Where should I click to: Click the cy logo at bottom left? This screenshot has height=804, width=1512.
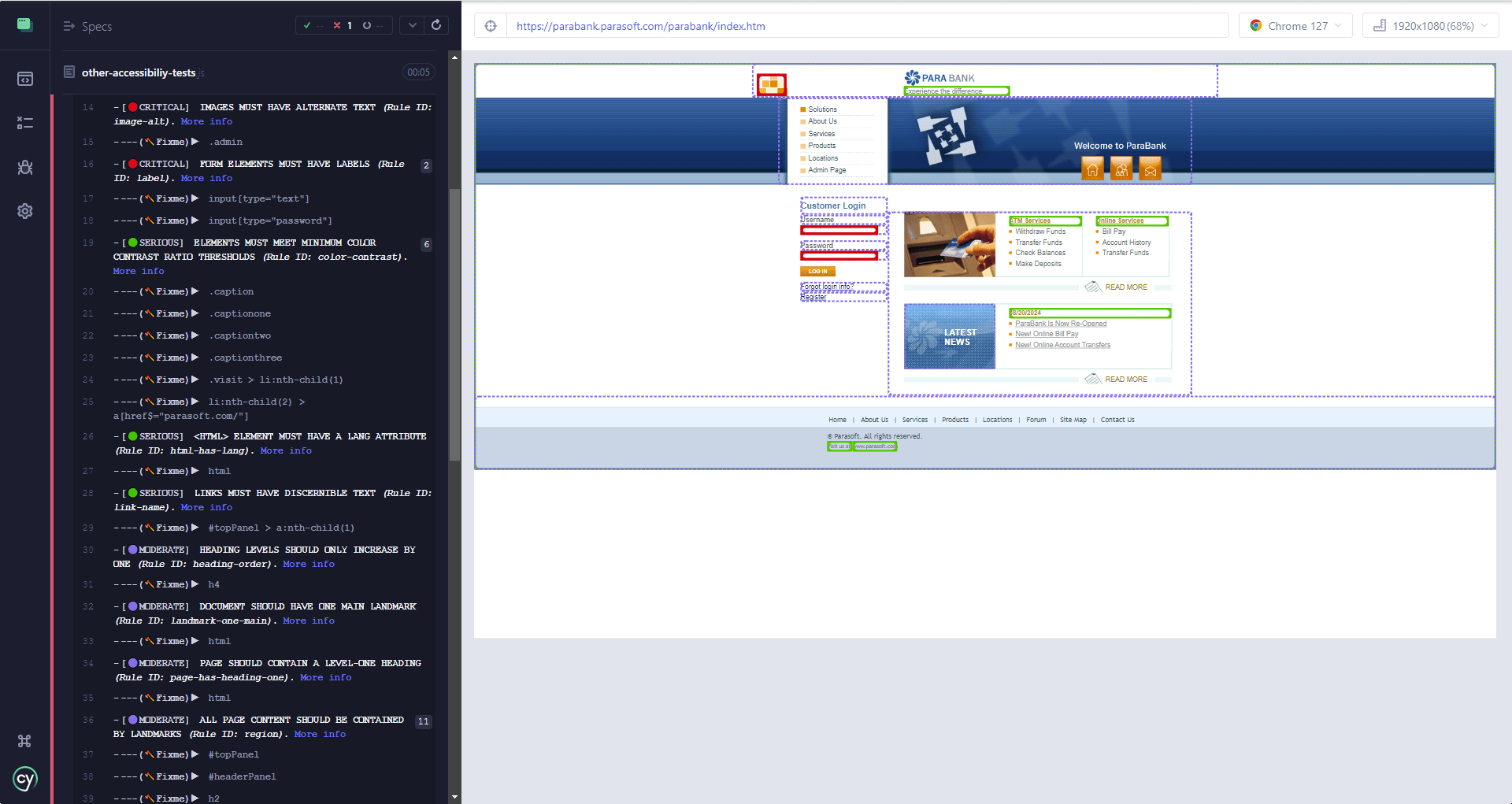click(25, 780)
